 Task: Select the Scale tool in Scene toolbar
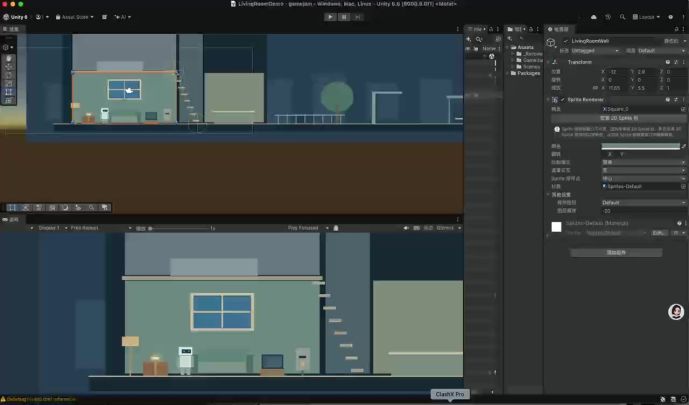(9, 83)
